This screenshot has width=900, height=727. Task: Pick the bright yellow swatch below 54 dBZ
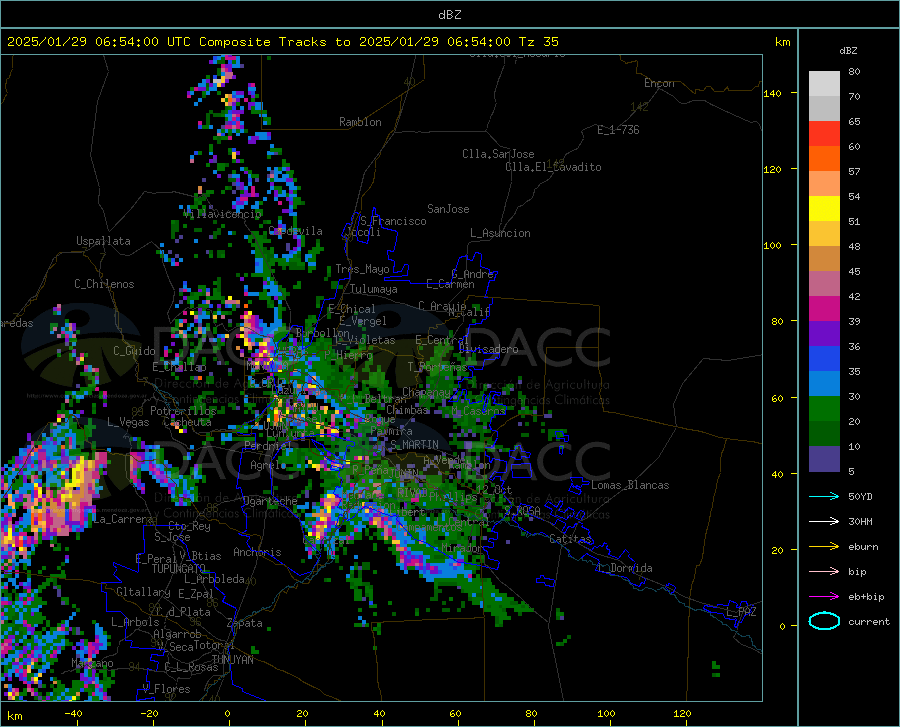tap(824, 209)
